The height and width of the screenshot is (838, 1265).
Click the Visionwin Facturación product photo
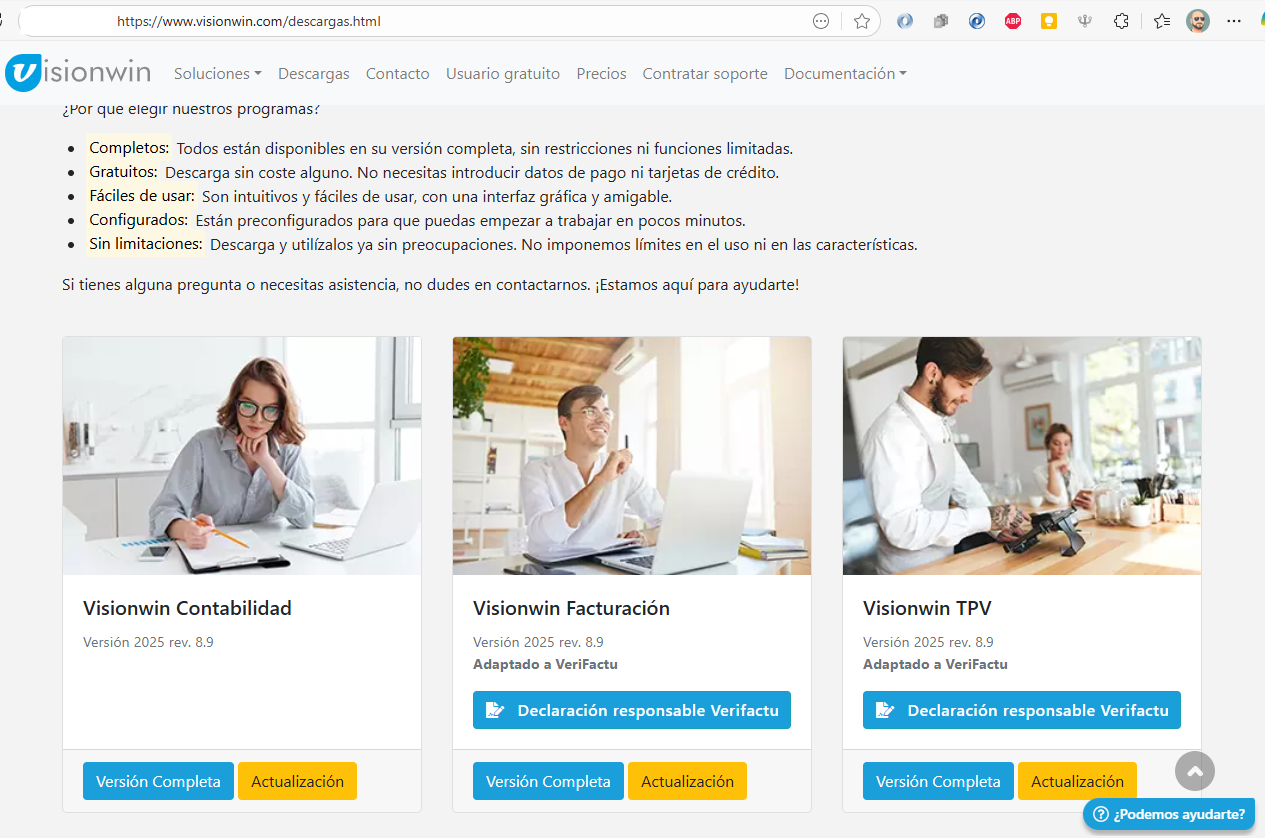632,456
